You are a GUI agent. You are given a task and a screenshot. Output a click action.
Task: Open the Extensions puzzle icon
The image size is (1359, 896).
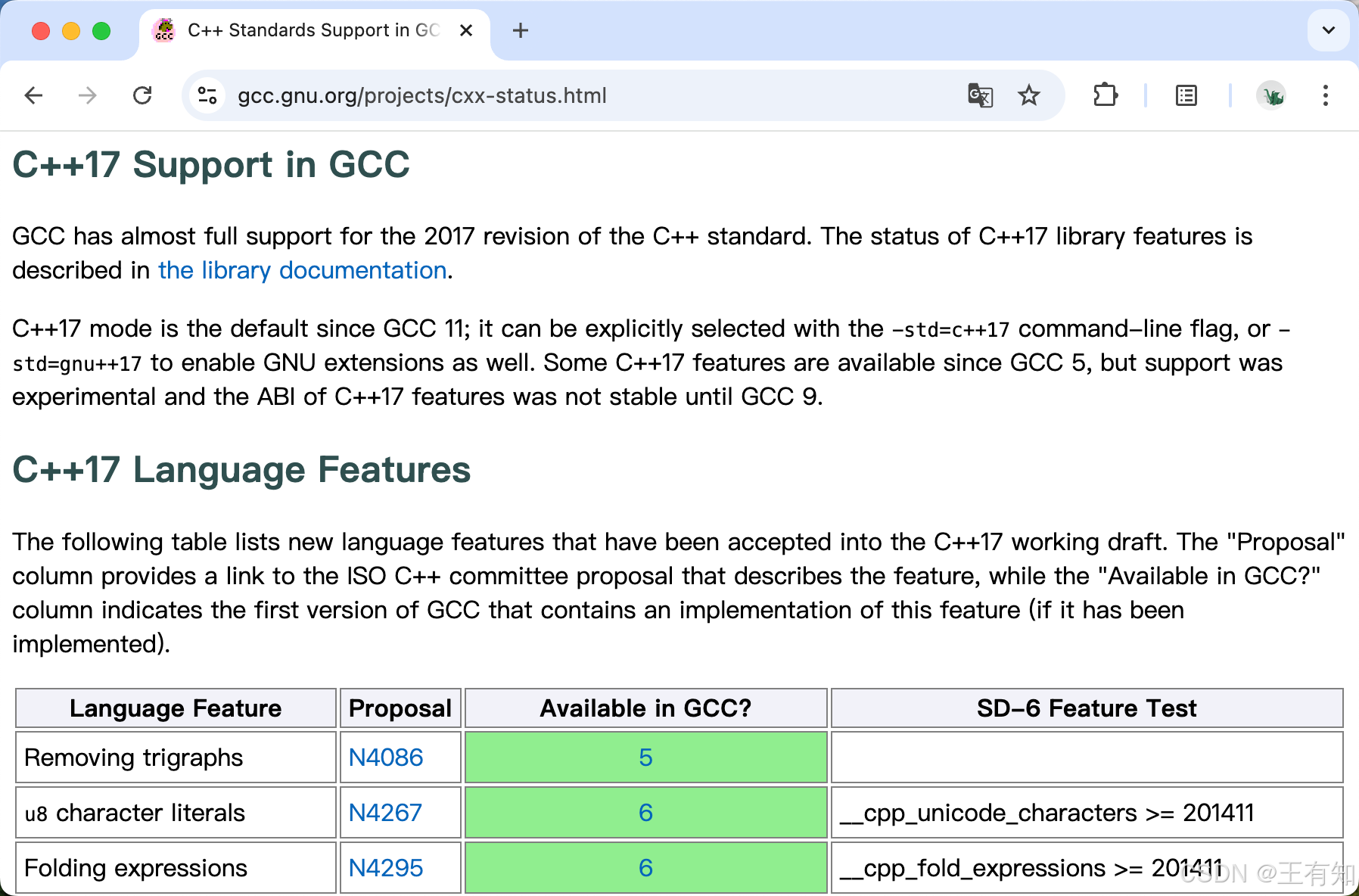[x=1105, y=95]
